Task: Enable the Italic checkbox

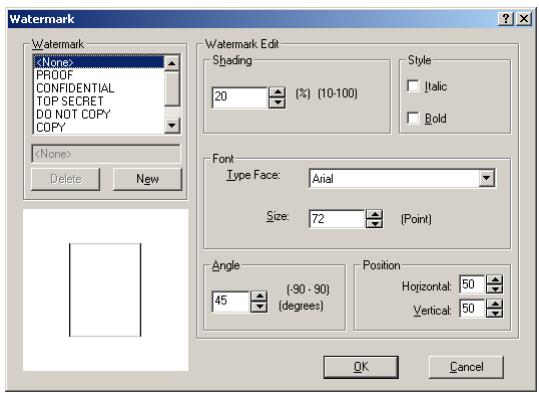Action: tap(413, 86)
